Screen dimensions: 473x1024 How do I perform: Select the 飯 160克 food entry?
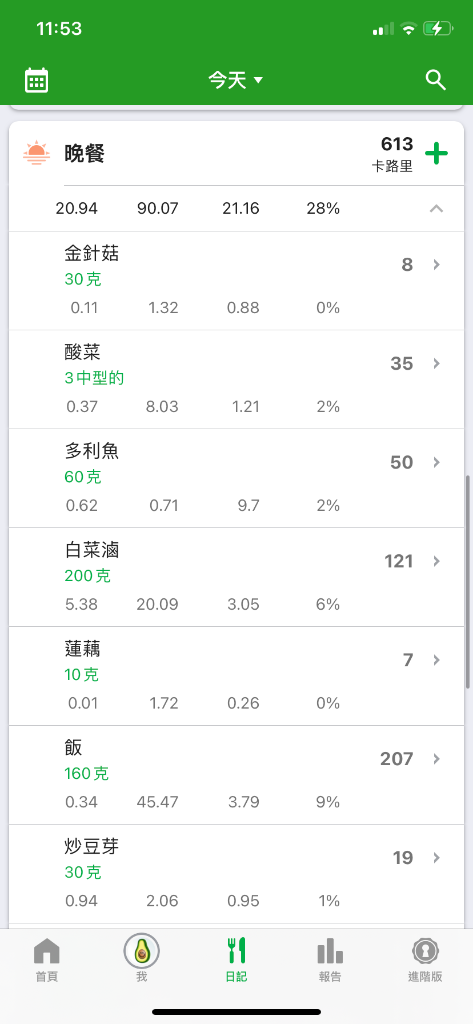pos(236,775)
